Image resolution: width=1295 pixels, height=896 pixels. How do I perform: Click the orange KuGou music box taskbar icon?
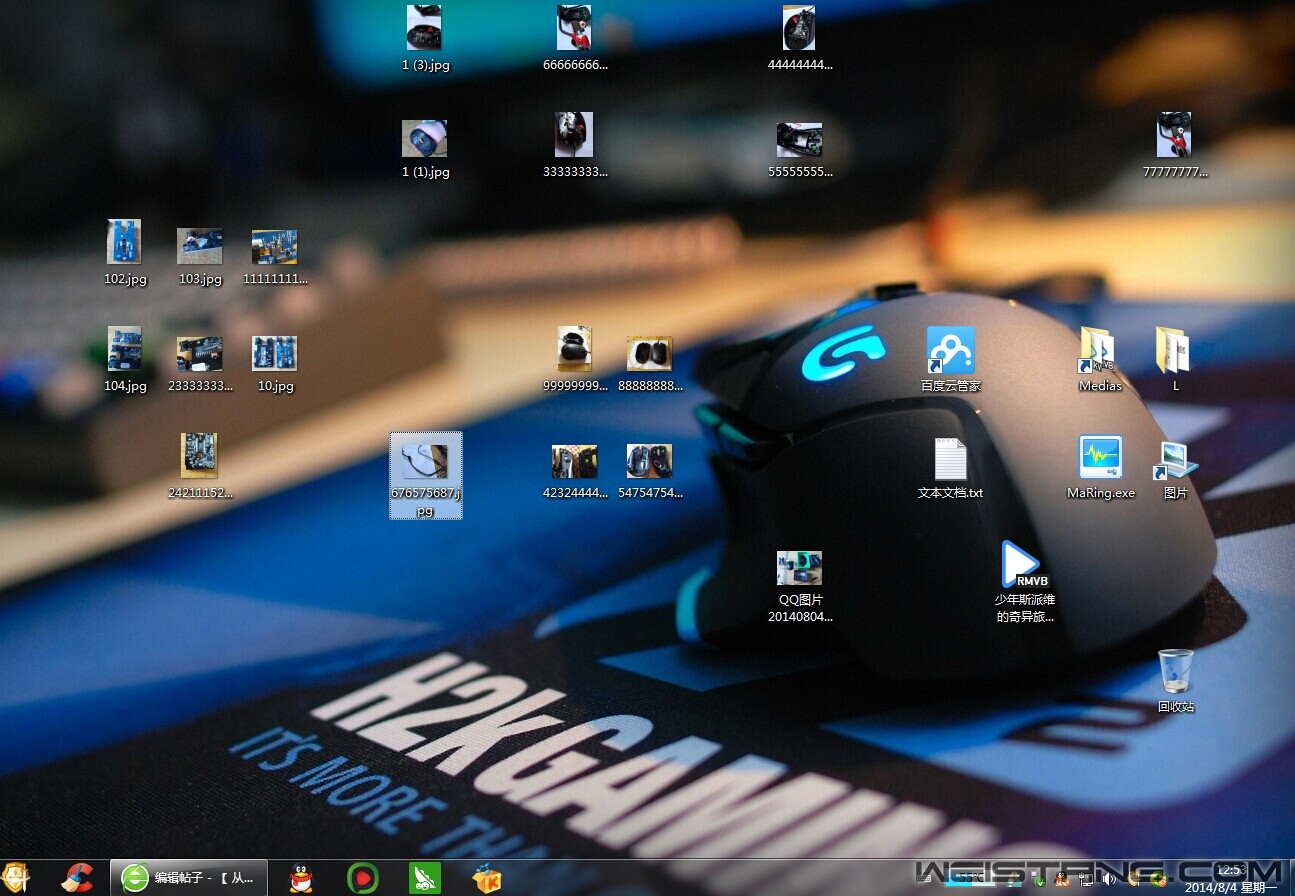pyautogui.click(x=487, y=878)
